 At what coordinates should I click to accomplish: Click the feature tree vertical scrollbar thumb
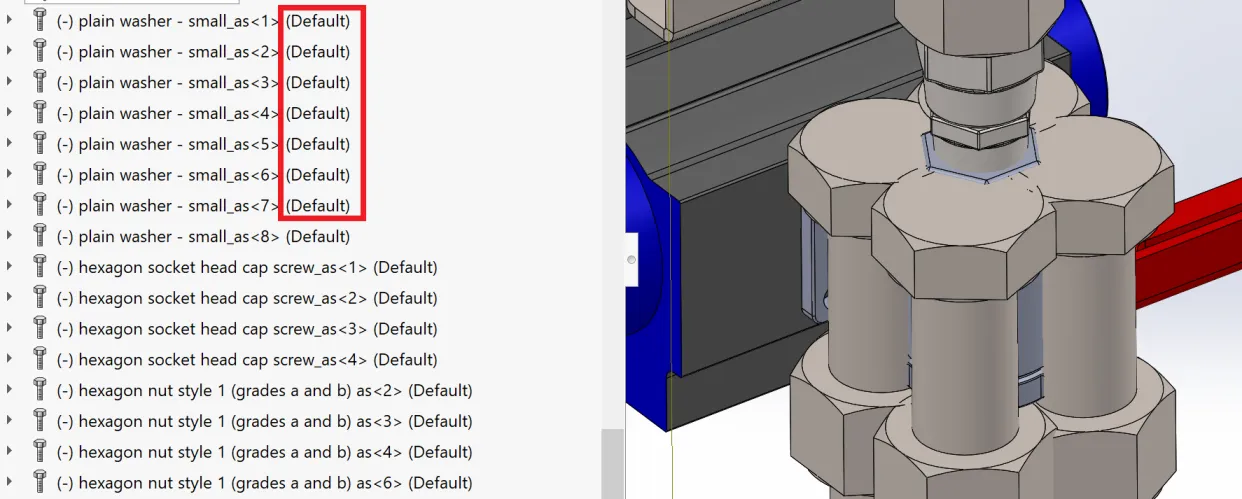[x=612, y=464]
